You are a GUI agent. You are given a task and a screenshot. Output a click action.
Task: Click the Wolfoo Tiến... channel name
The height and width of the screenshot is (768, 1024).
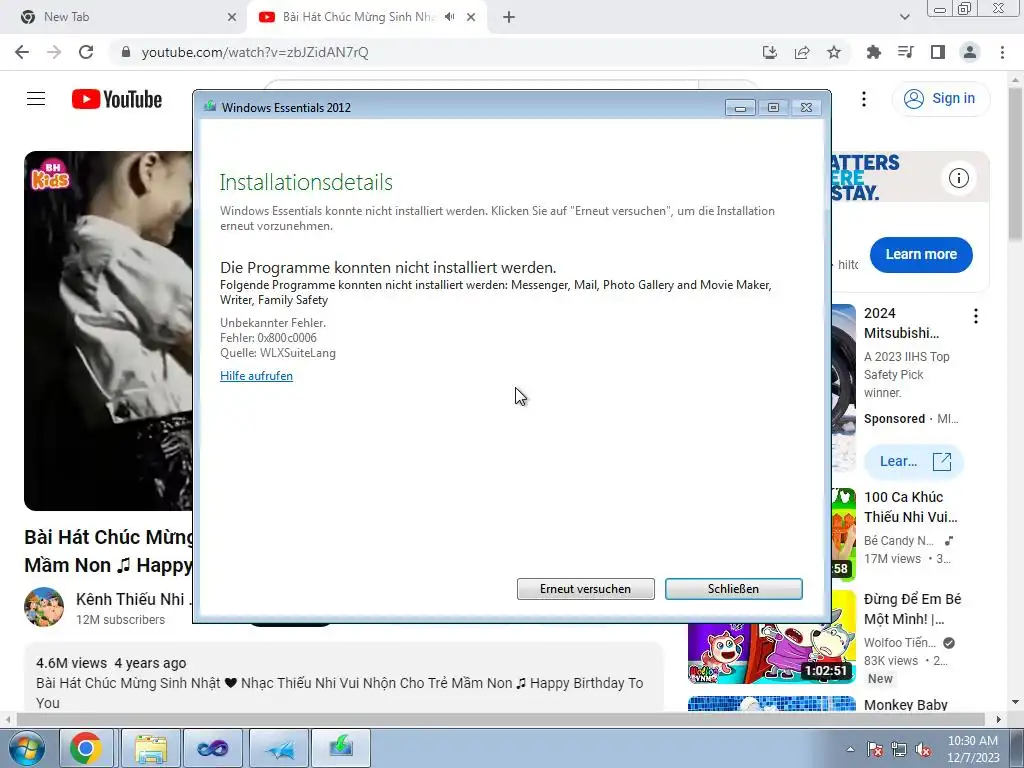pyautogui.click(x=899, y=643)
